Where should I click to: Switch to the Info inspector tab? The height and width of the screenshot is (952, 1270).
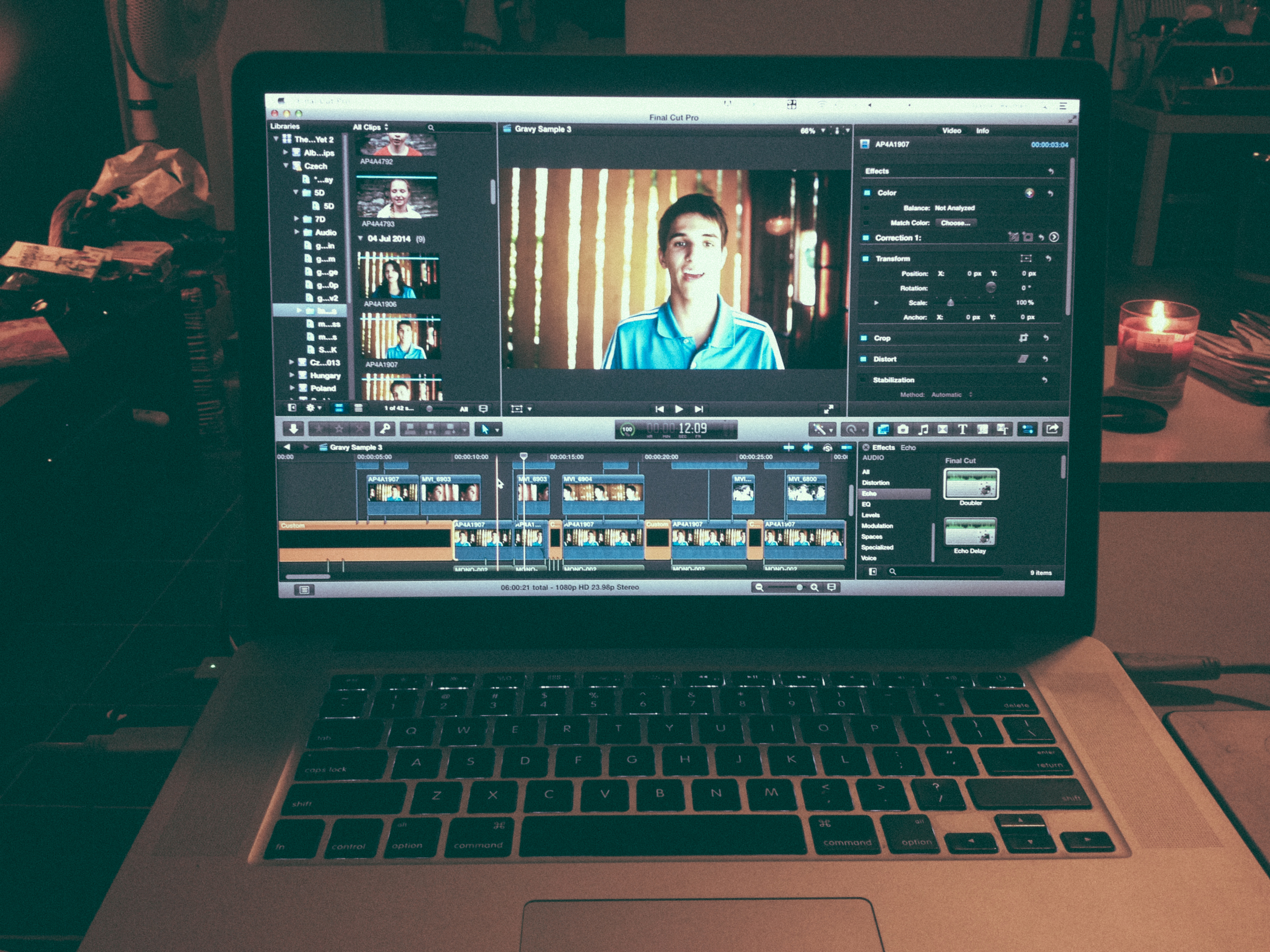point(982,130)
